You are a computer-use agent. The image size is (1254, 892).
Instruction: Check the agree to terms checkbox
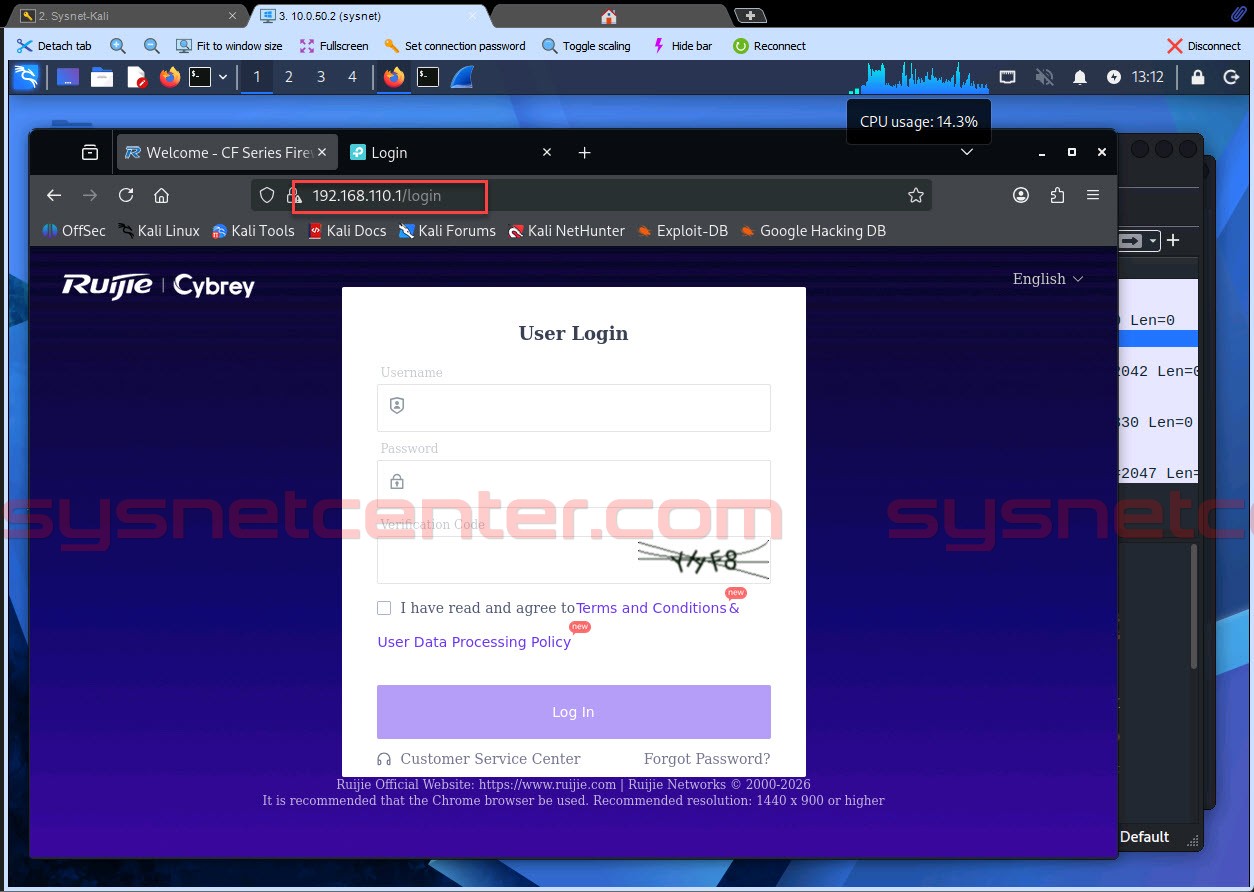tap(384, 608)
